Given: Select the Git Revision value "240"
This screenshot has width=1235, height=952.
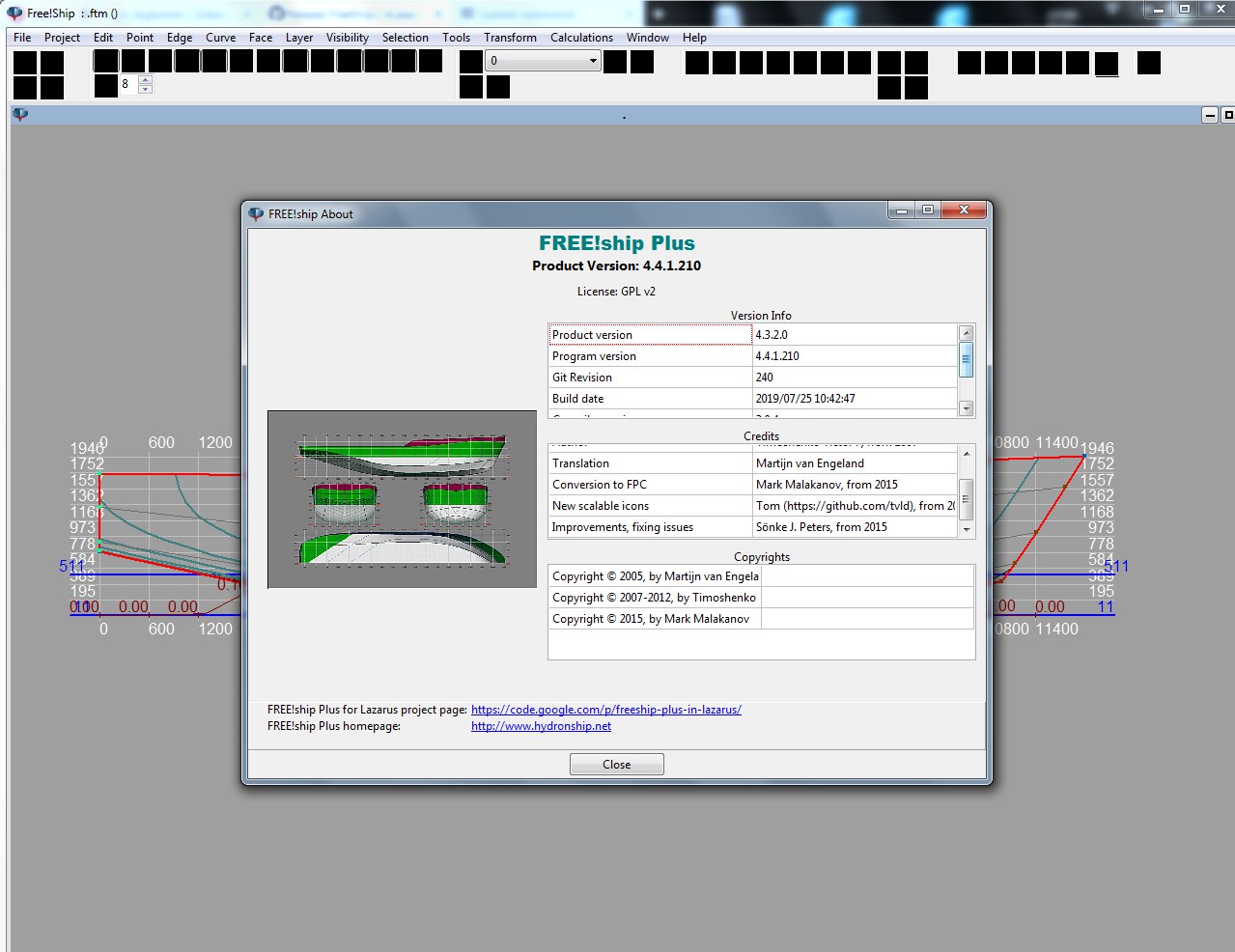Looking at the screenshot, I should coord(856,378).
